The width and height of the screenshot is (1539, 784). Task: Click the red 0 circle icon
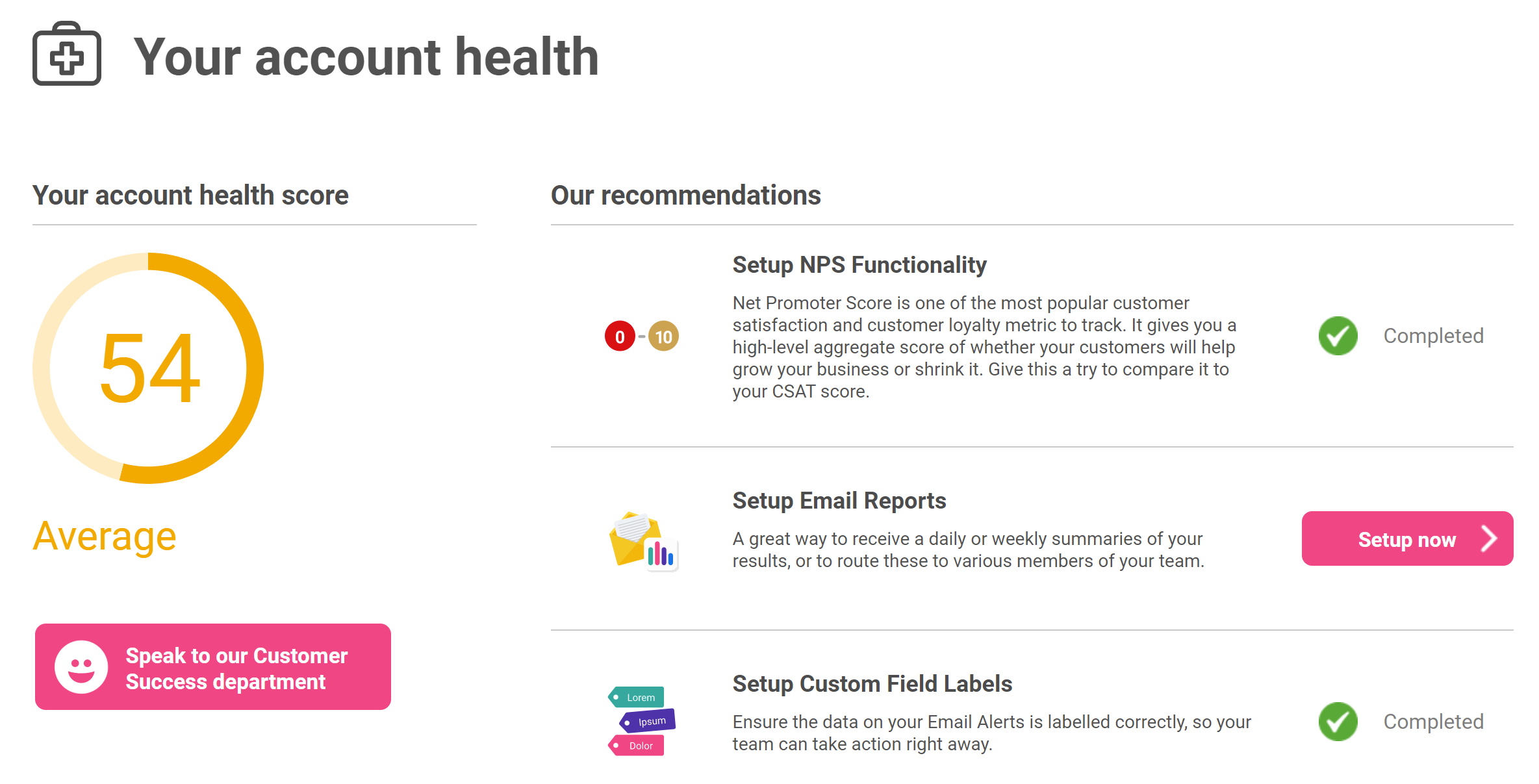pos(620,336)
